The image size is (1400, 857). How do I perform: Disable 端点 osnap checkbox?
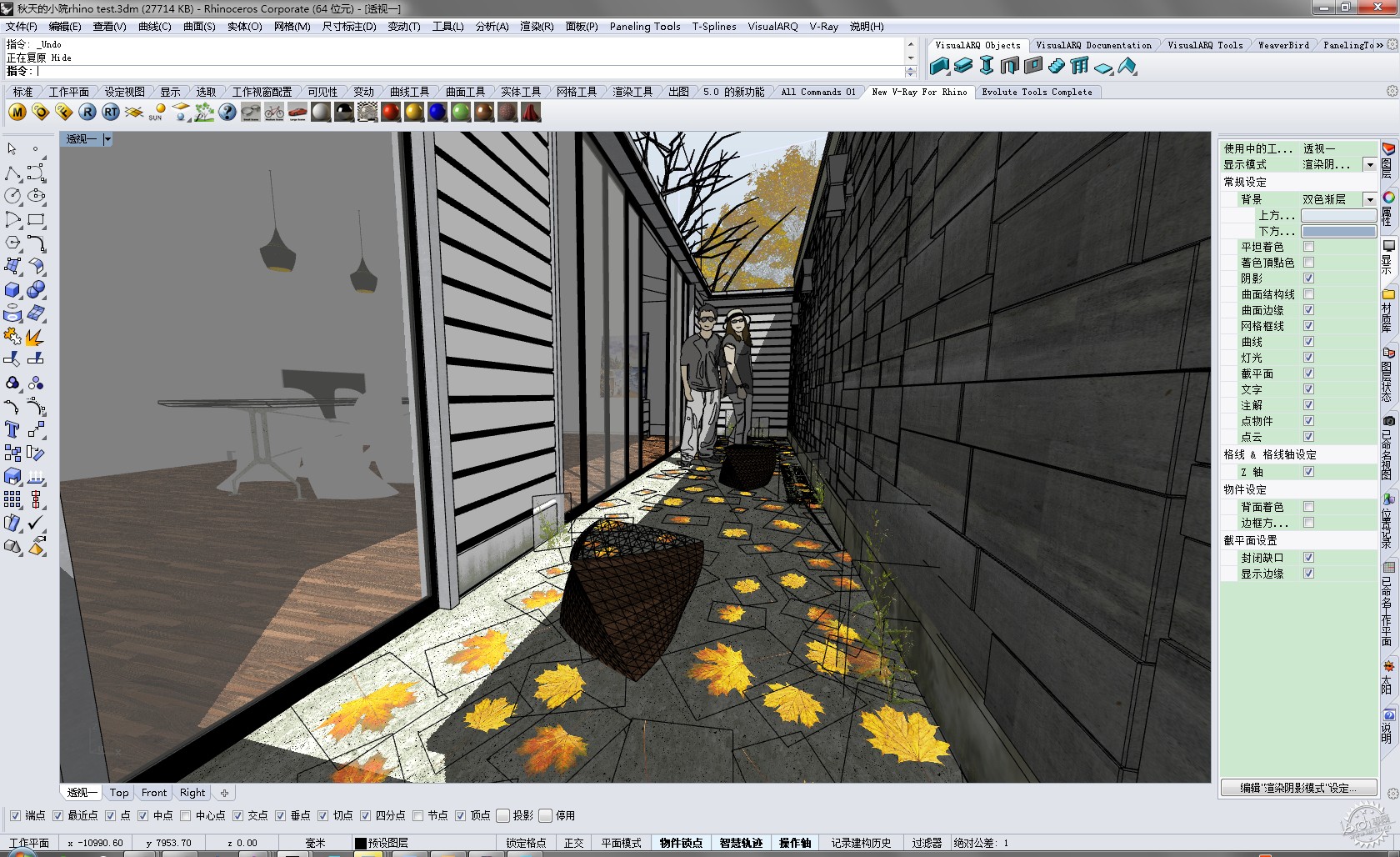[x=15, y=815]
